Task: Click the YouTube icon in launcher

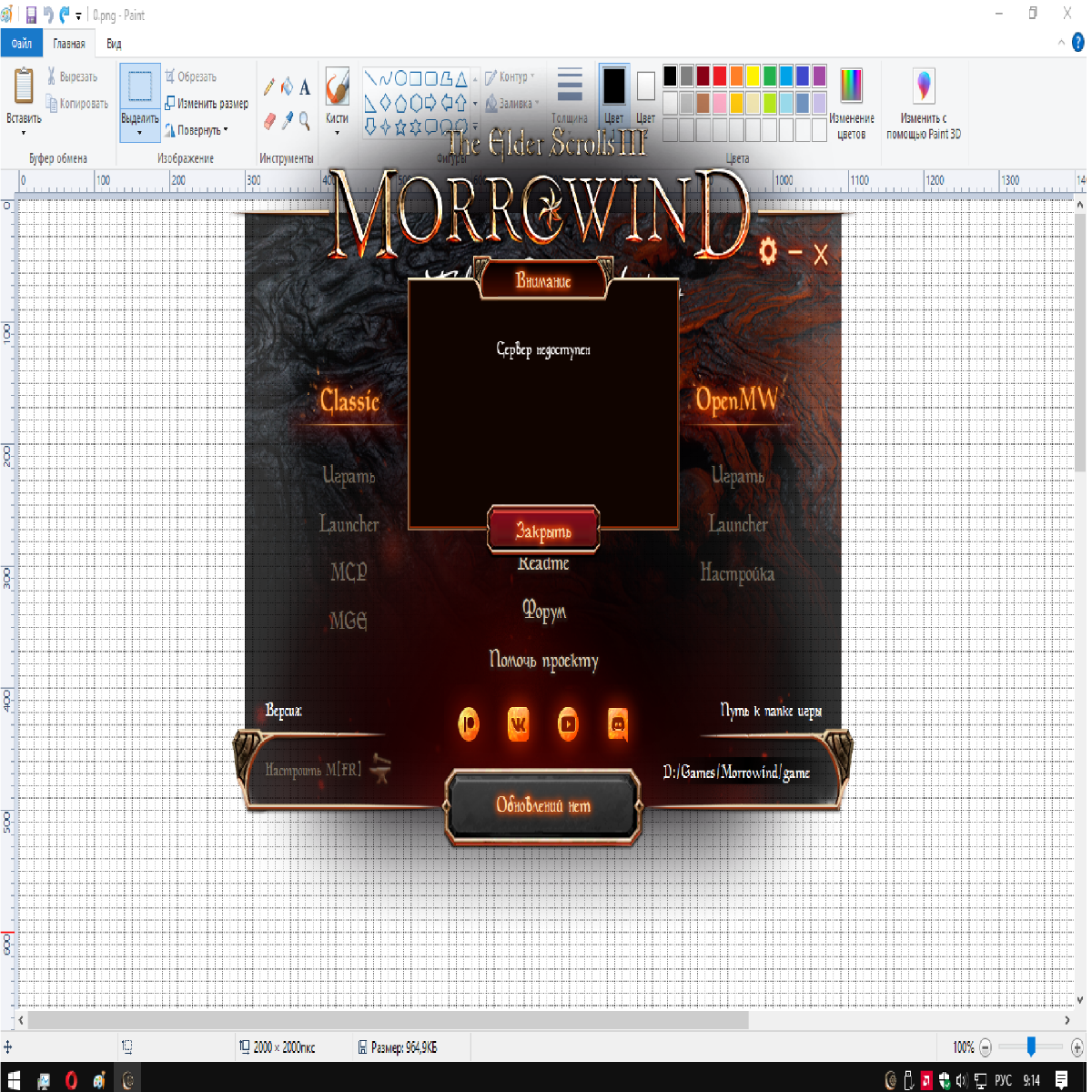Action: (x=568, y=724)
